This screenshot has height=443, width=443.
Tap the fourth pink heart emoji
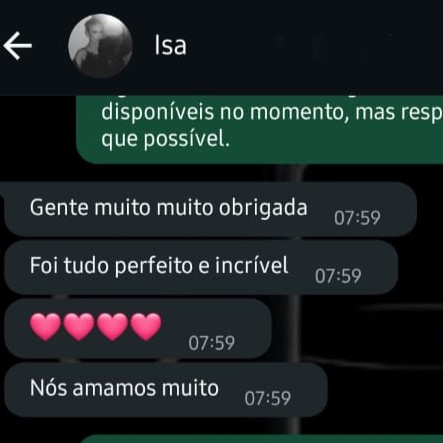click(x=146, y=327)
